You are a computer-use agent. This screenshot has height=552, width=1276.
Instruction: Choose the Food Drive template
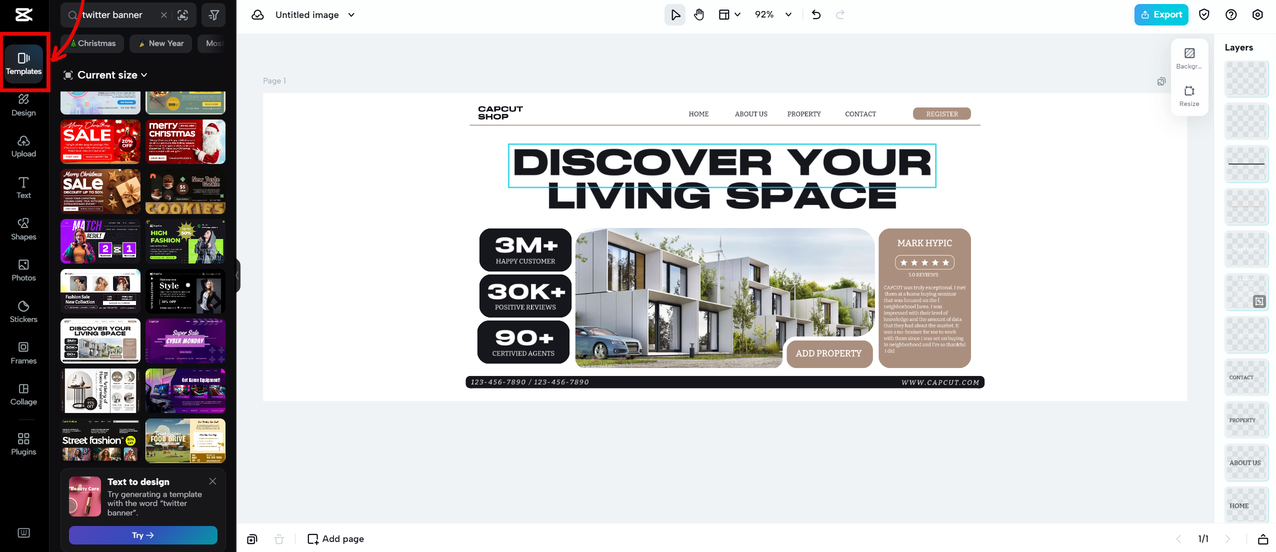(186, 440)
